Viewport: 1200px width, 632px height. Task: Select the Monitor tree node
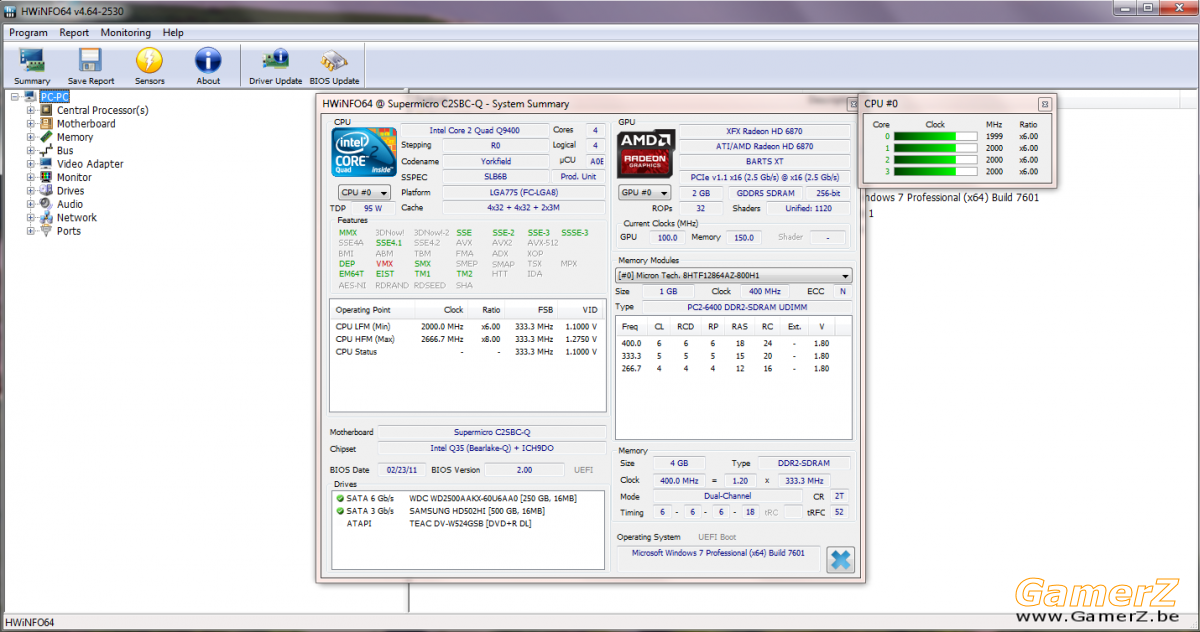click(x=75, y=177)
